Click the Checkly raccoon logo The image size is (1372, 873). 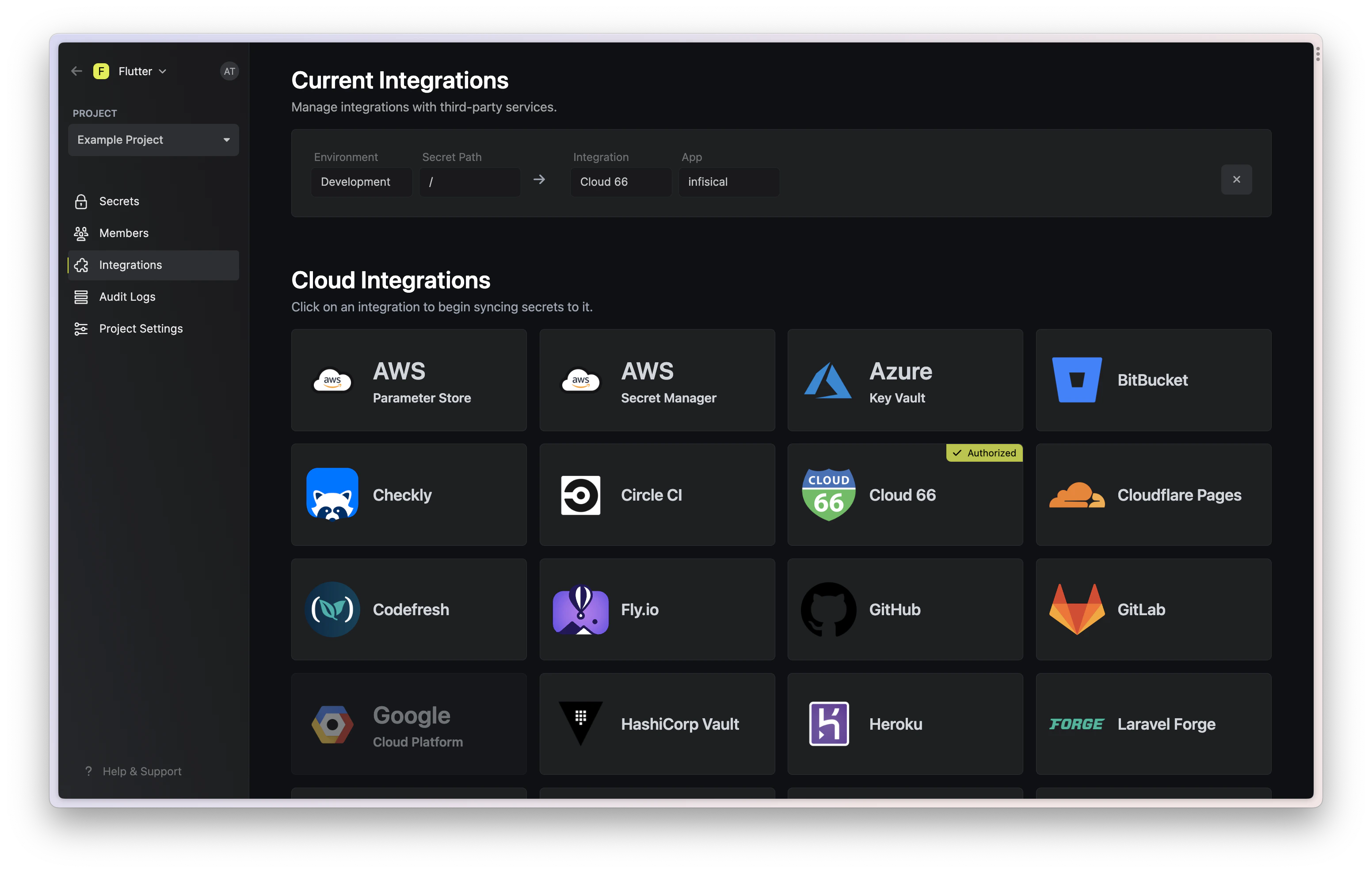coord(332,494)
